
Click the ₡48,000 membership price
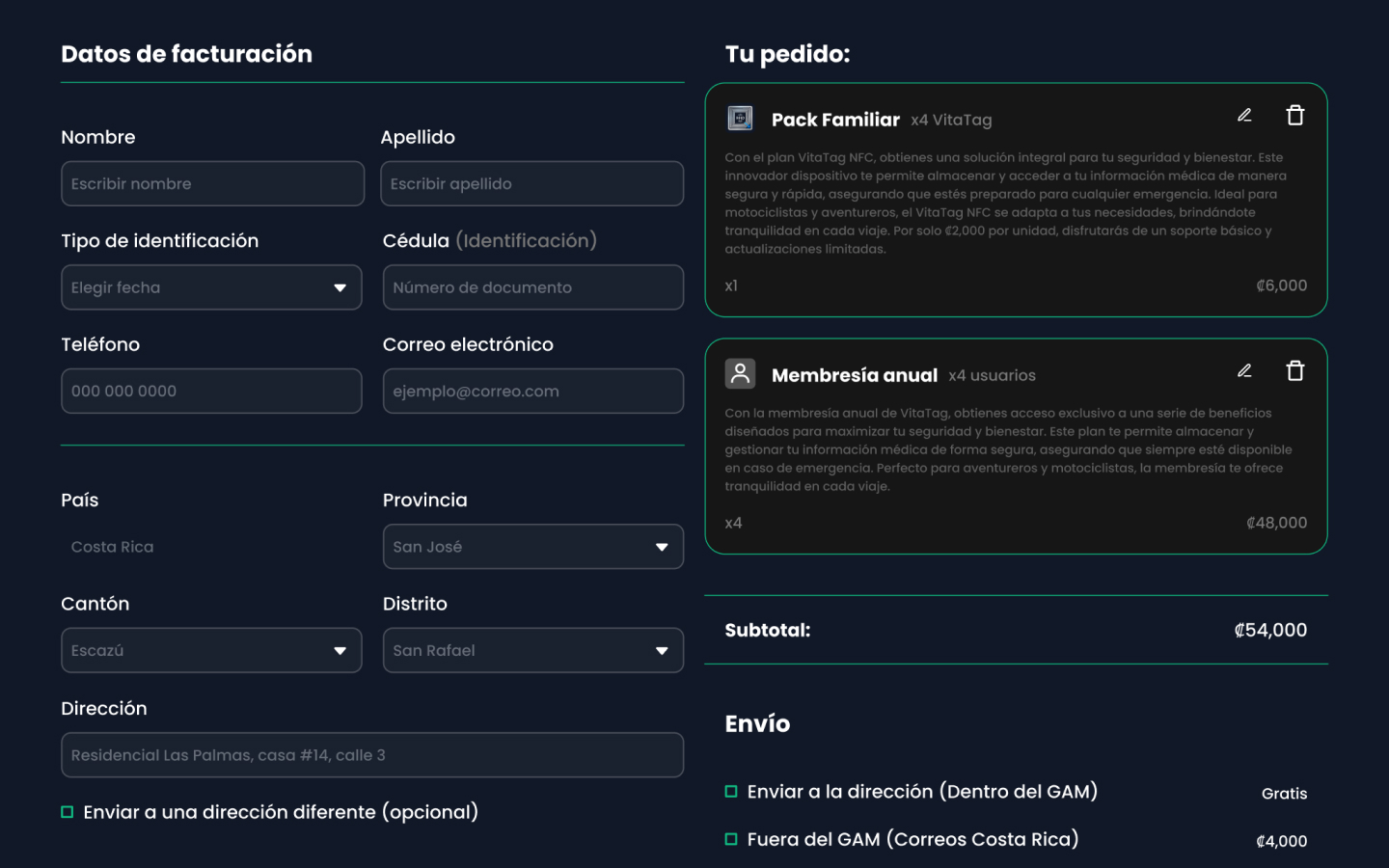[x=1276, y=523]
